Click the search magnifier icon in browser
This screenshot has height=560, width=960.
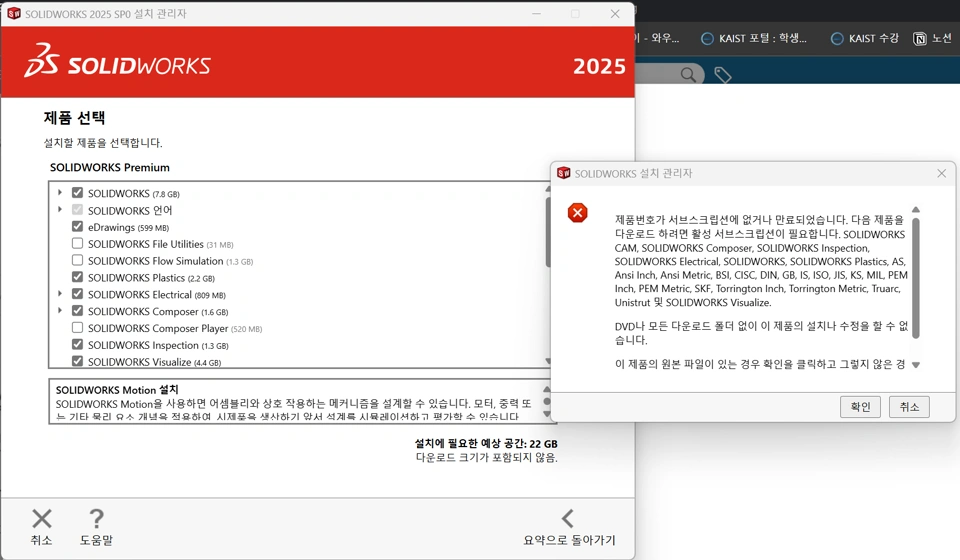click(688, 75)
